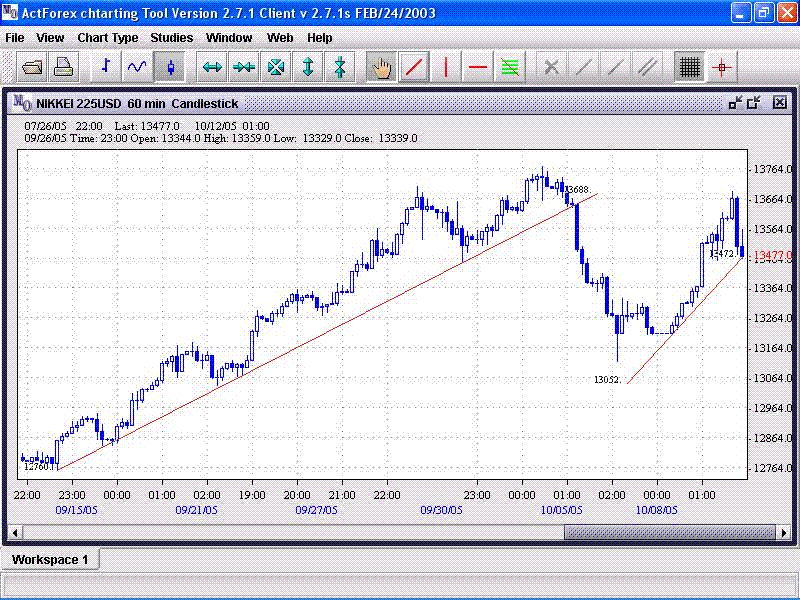This screenshot has height=600, width=800.
Task: Switch to Workspace 1 tab
Action: [x=50, y=559]
